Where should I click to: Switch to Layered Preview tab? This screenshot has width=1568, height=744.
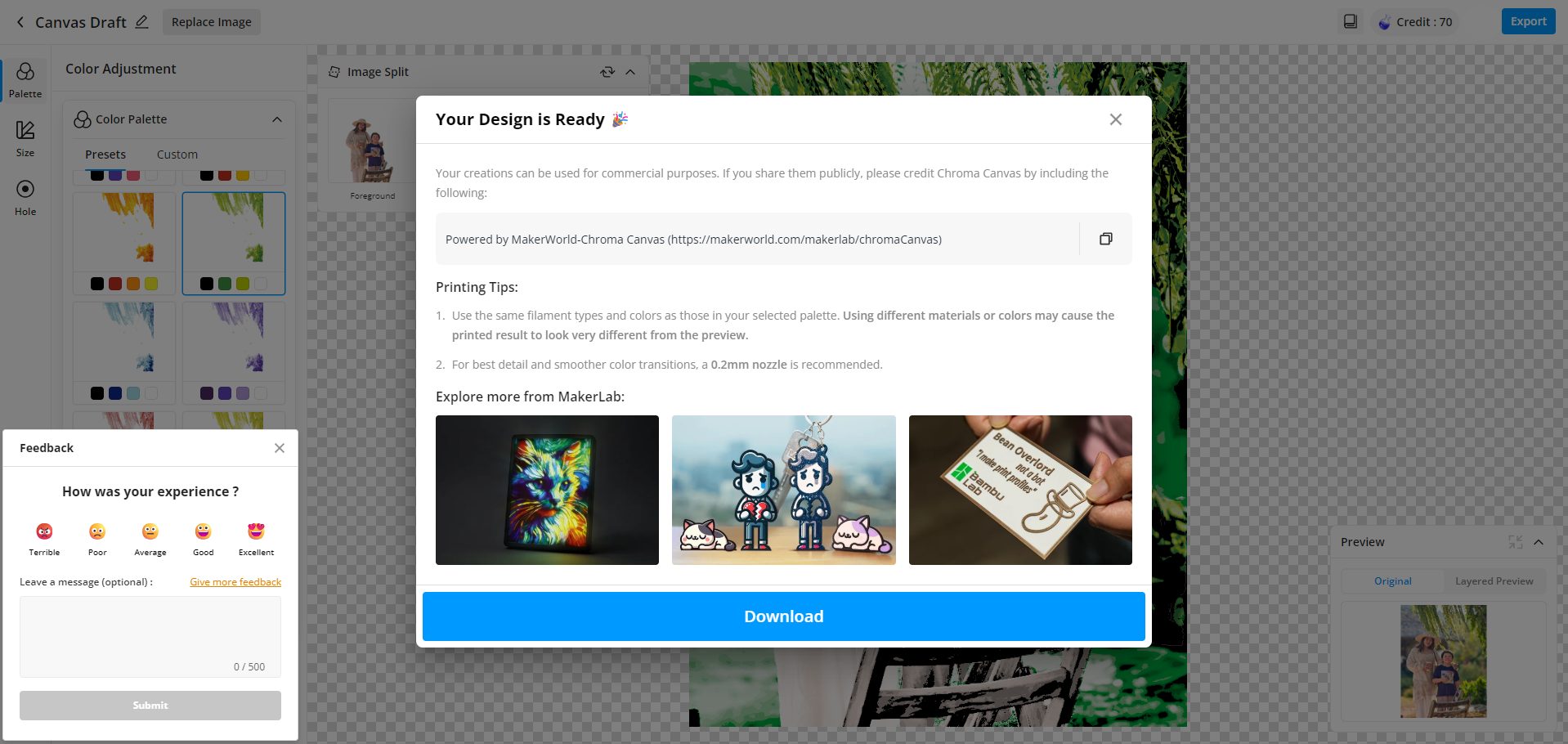click(1494, 581)
